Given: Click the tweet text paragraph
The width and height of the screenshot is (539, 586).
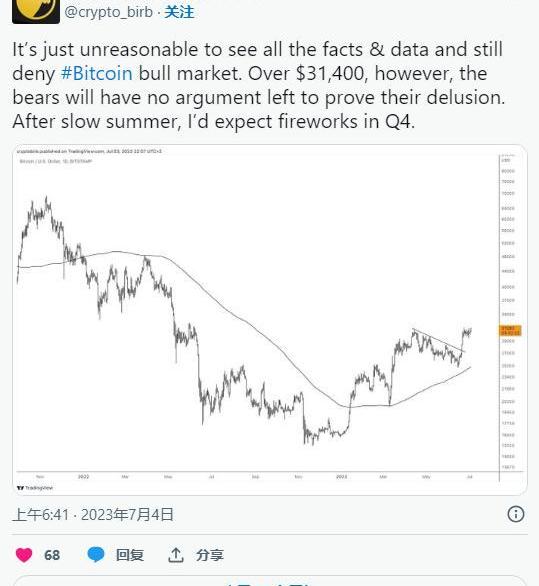Looking at the screenshot, I should [x=259, y=86].
